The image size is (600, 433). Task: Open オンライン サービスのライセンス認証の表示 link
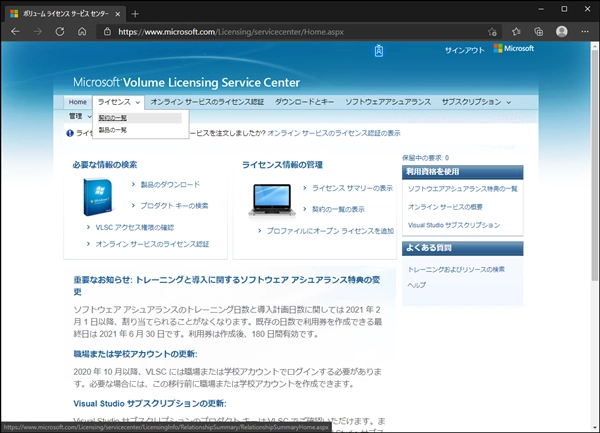coord(334,133)
